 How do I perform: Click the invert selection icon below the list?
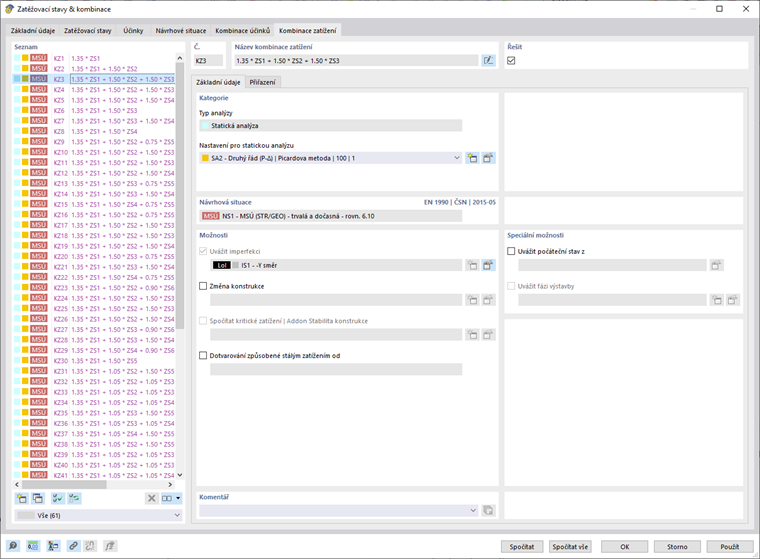(74, 498)
